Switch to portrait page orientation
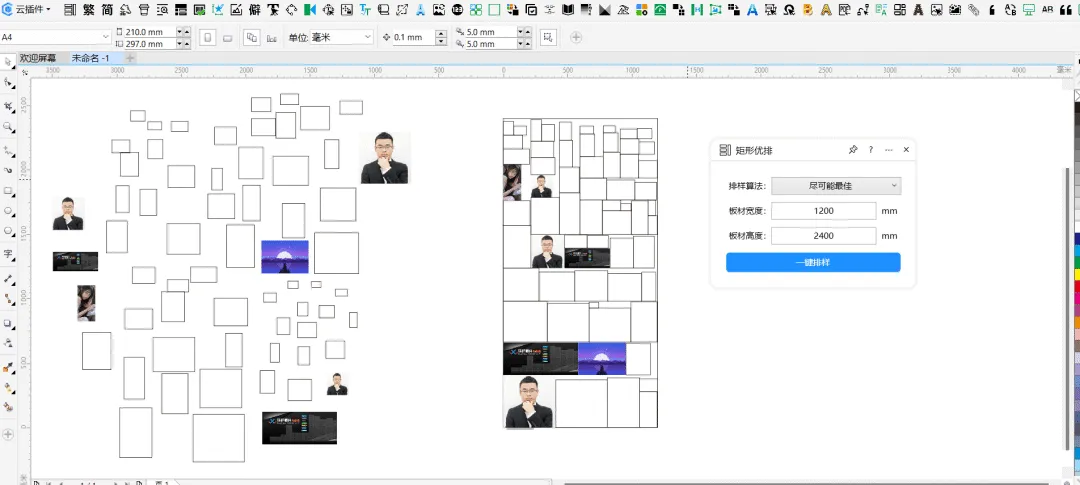This screenshot has width=1080, height=485. [x=209, y=37]
